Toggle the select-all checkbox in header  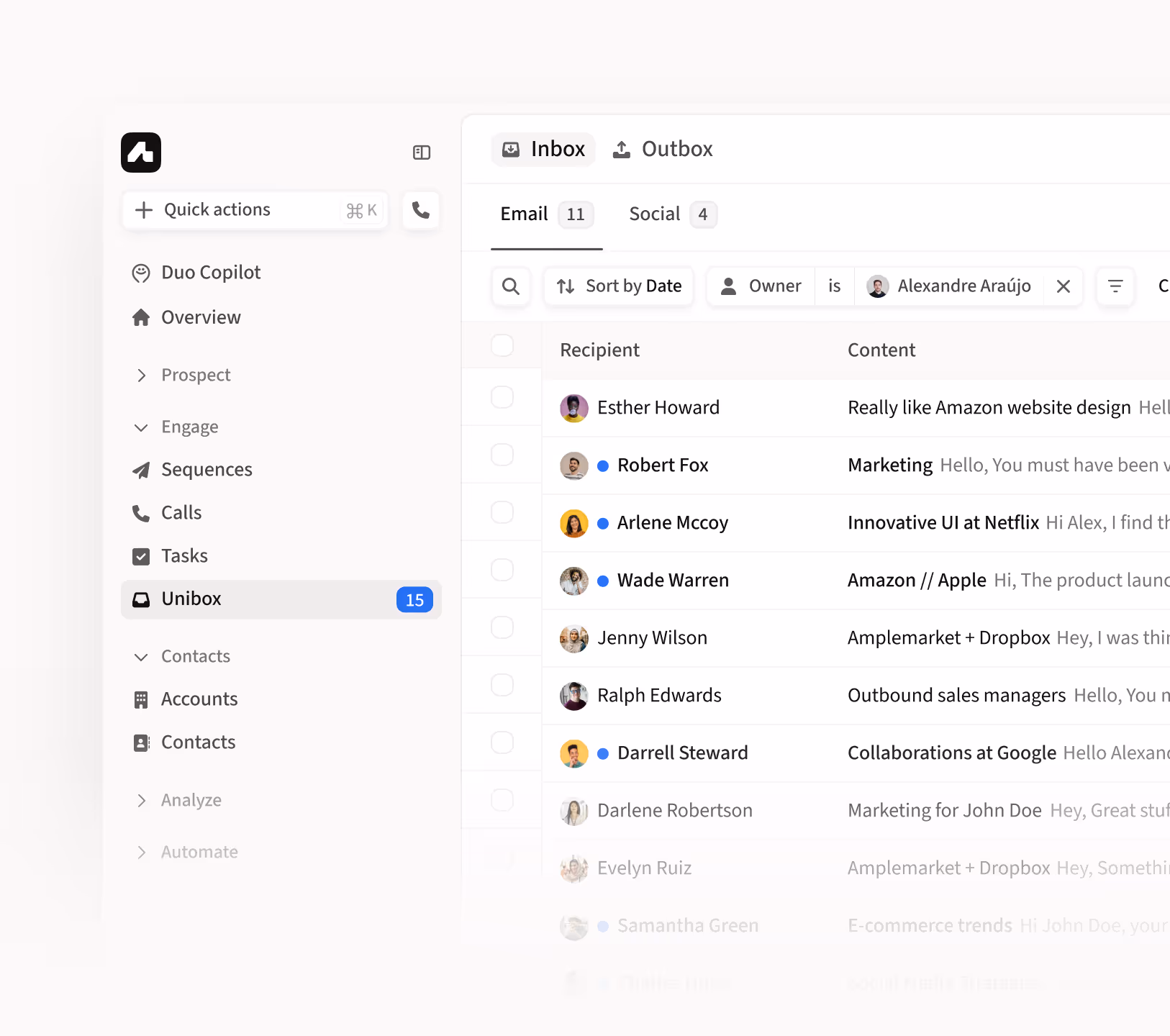pyautogui.click(x=502, y=345)
